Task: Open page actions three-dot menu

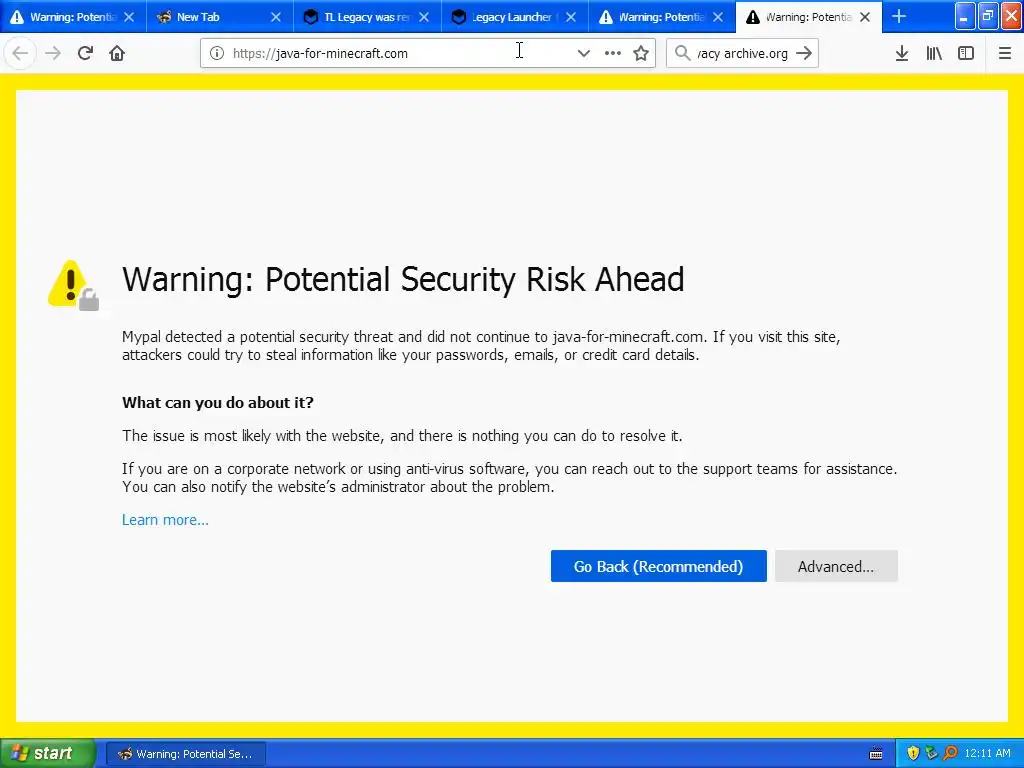Action: point(613,54)
